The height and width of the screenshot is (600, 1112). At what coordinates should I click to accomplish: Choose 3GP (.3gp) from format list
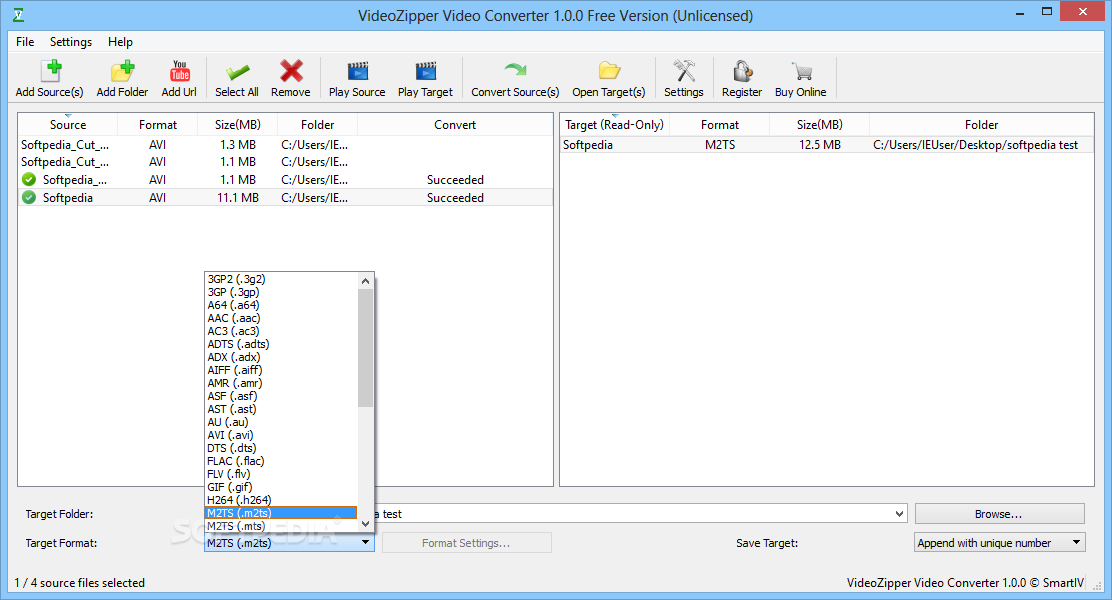click(x=281, y=292)
